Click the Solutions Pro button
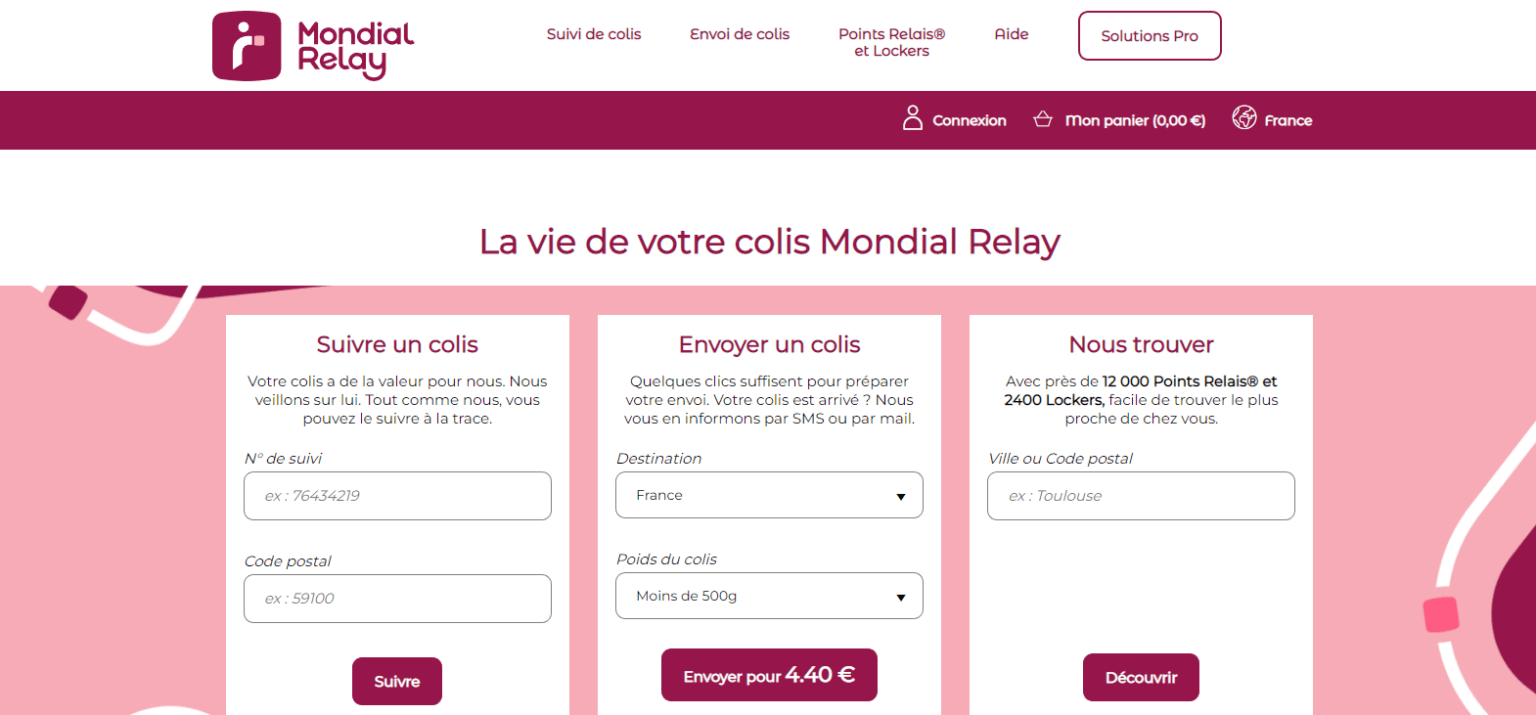This screenshot has width=1536, height=715. tap(1149, 35)
